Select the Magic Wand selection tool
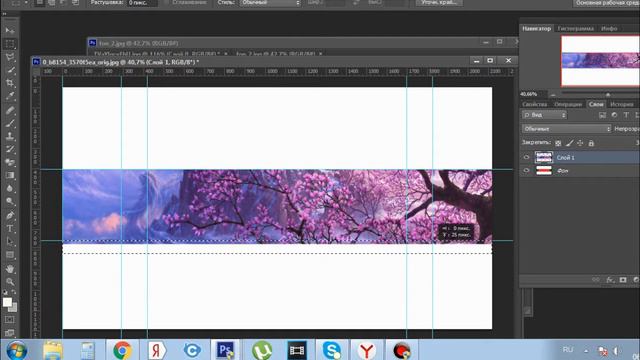The image size is (640, 360). (x=10, y=70)
